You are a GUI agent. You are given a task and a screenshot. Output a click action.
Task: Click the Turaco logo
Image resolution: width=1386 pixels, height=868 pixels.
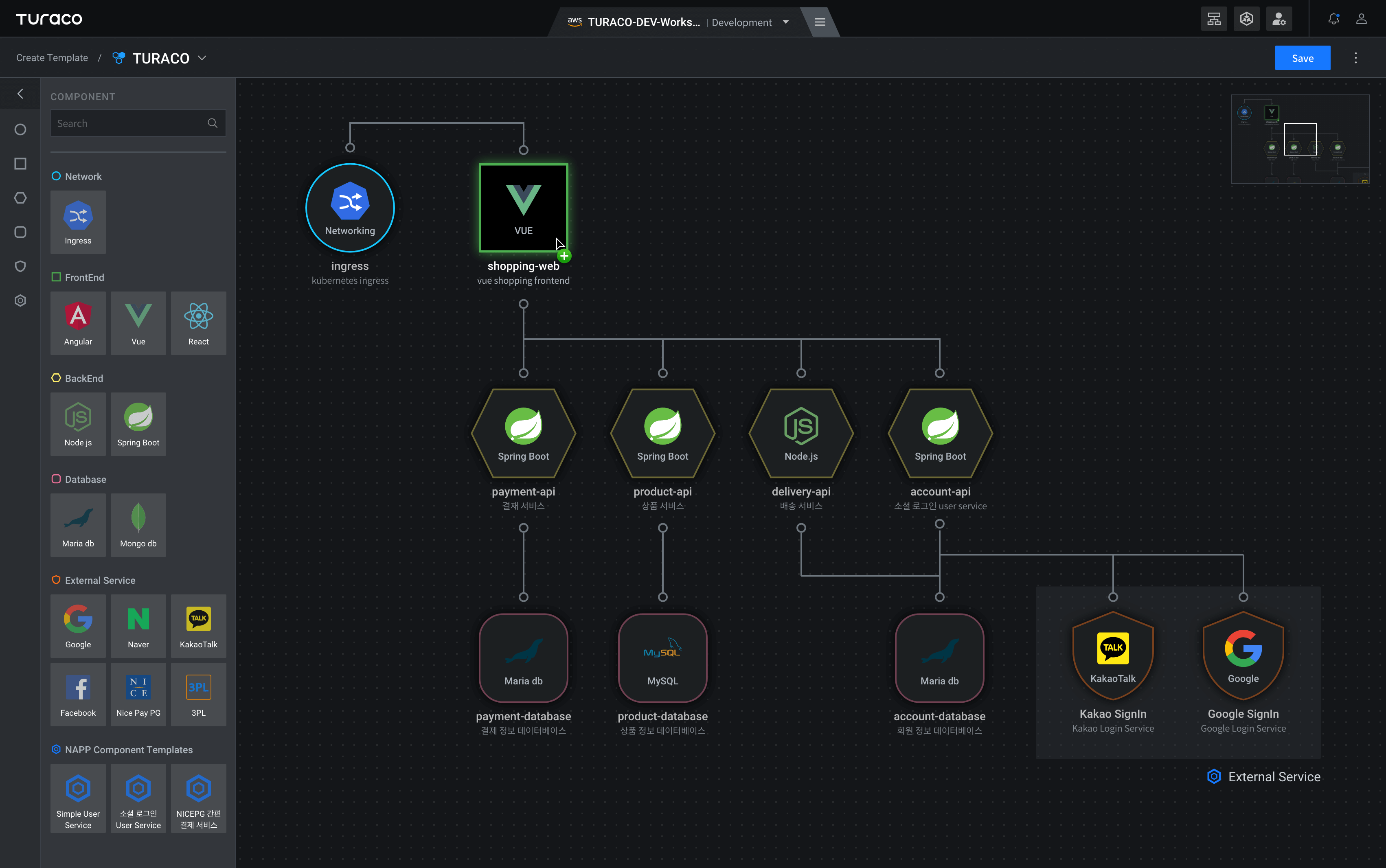[49, 19]
